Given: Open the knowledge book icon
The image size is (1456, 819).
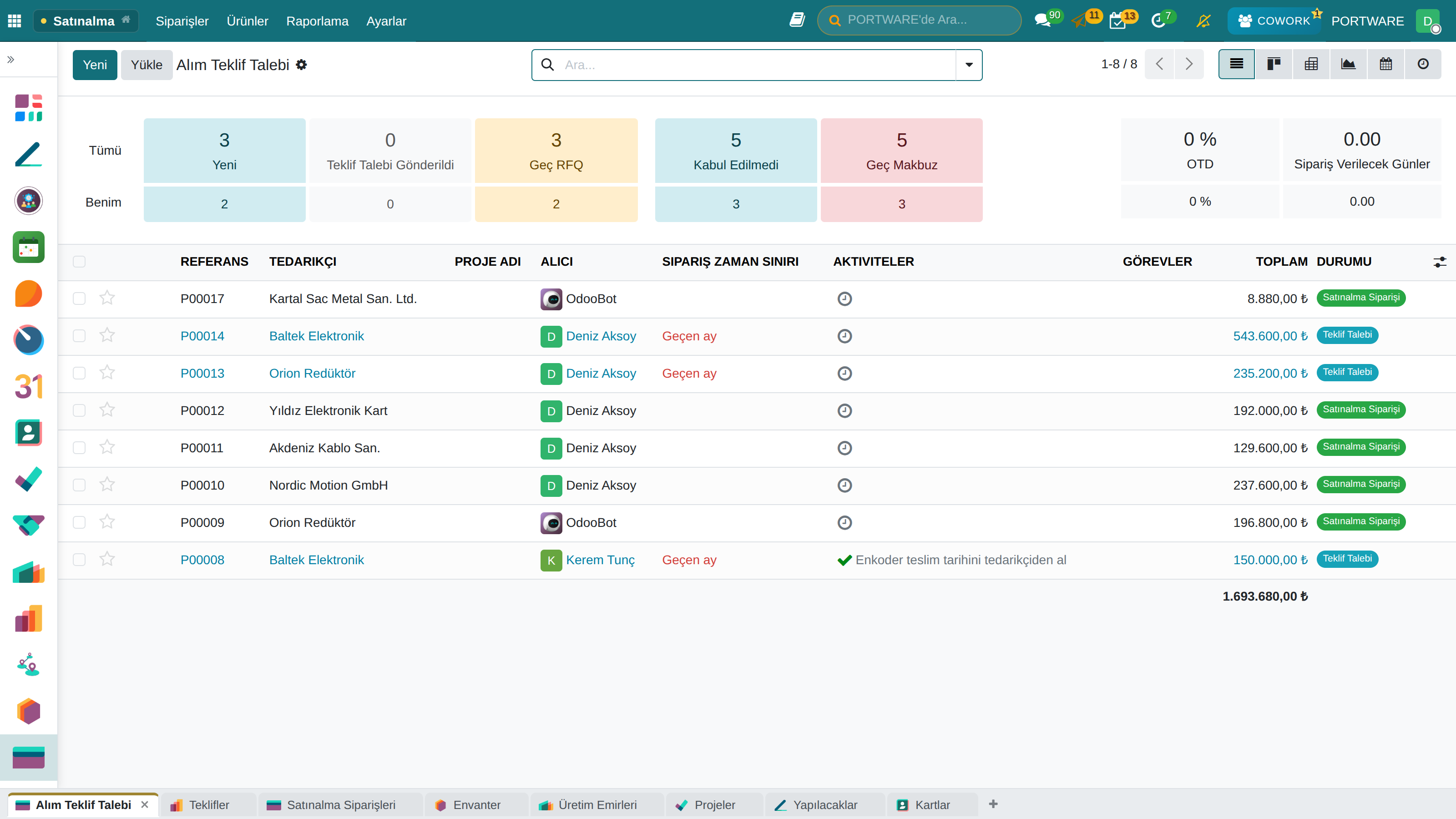Looking at the screenshot, I should pos(797,20).
